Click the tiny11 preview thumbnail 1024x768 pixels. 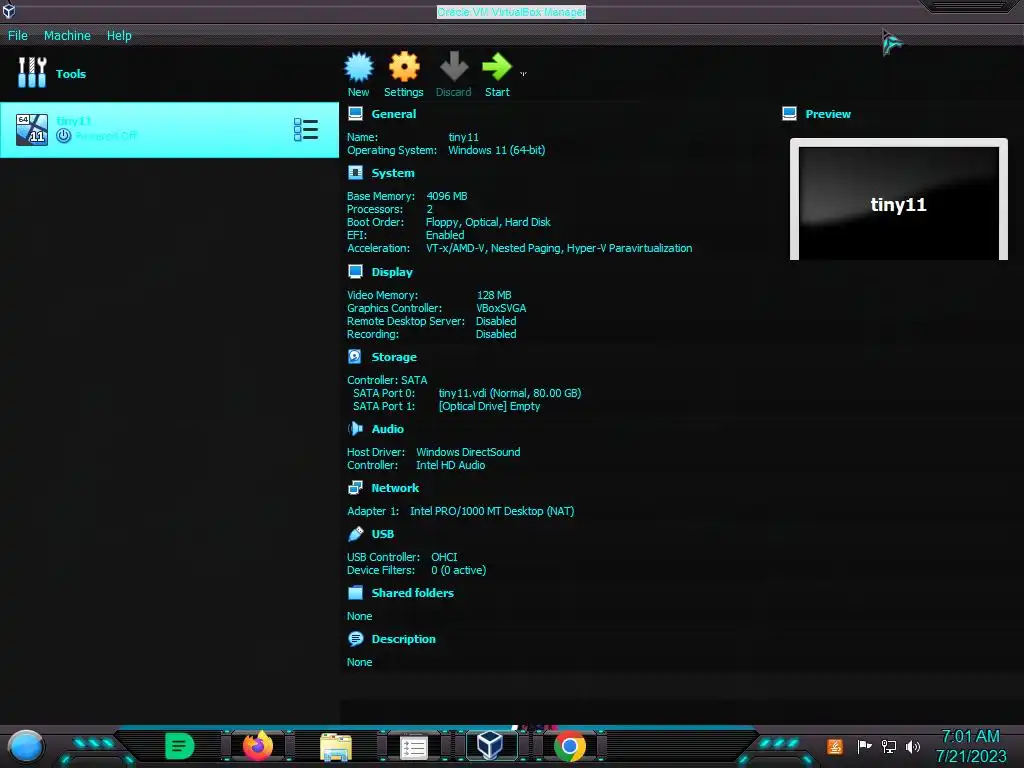899,200
